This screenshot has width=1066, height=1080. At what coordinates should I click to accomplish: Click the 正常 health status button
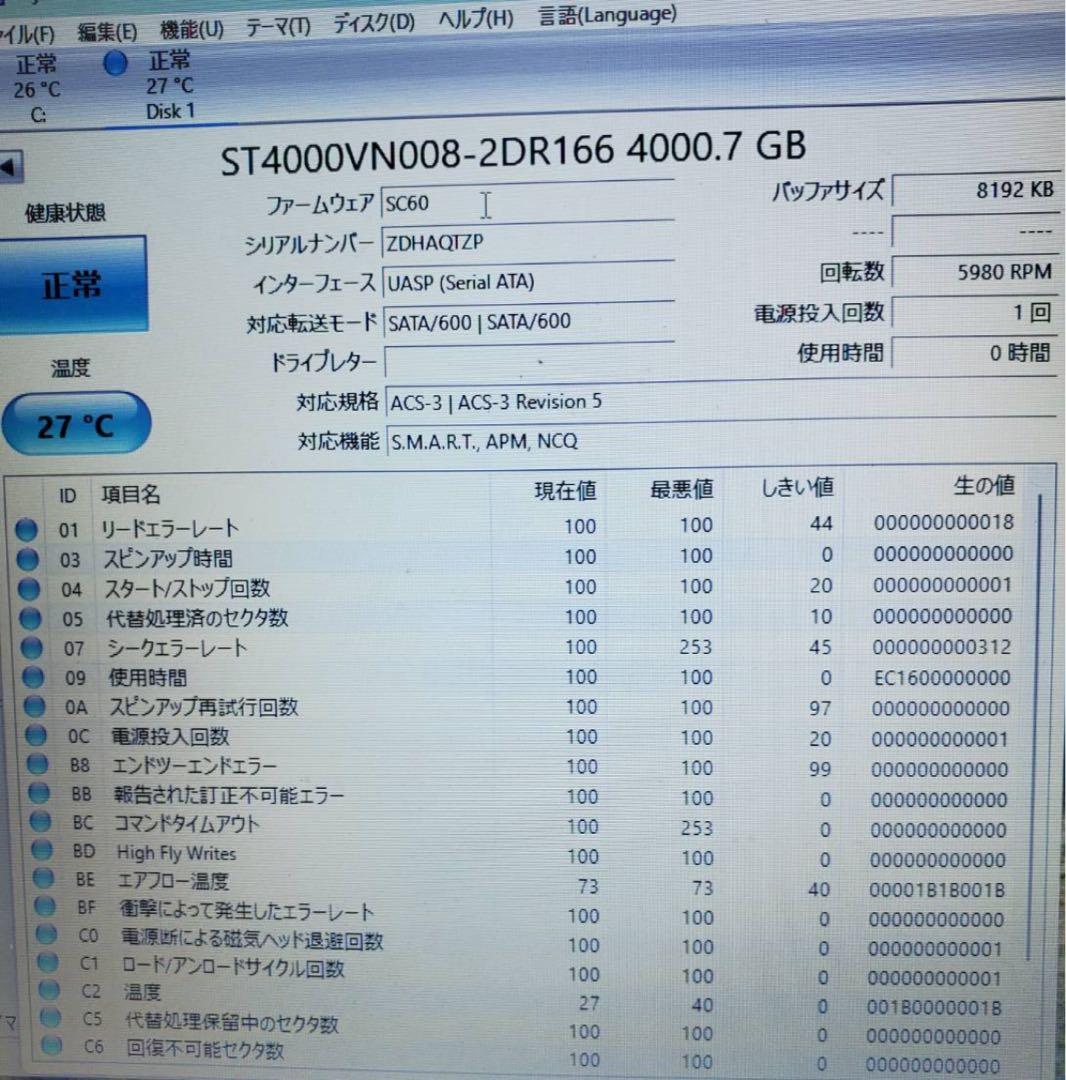click(x=75, y=283)
